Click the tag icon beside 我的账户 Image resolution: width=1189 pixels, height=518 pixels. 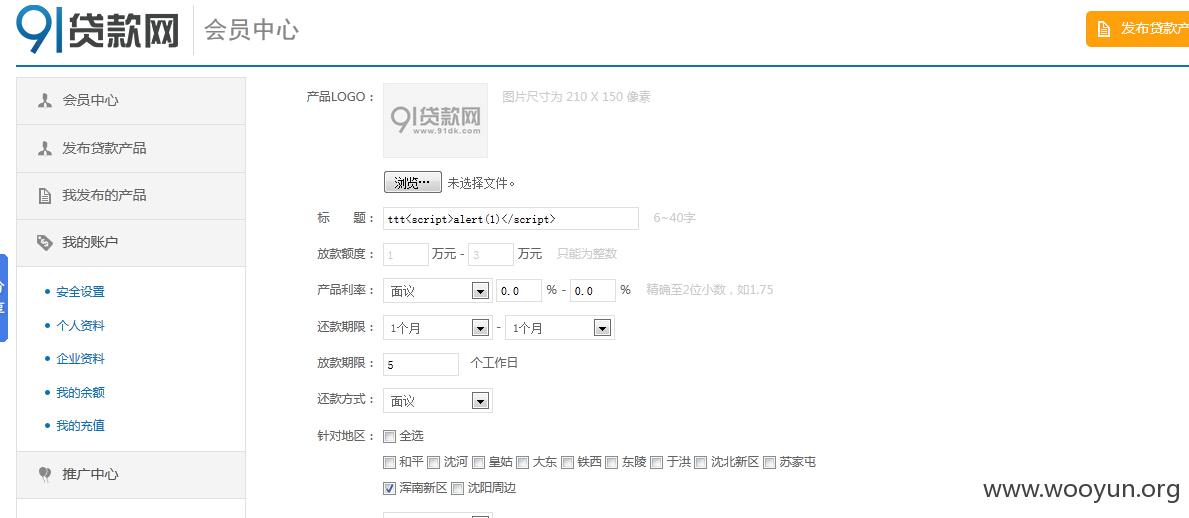tap(45, 243)
